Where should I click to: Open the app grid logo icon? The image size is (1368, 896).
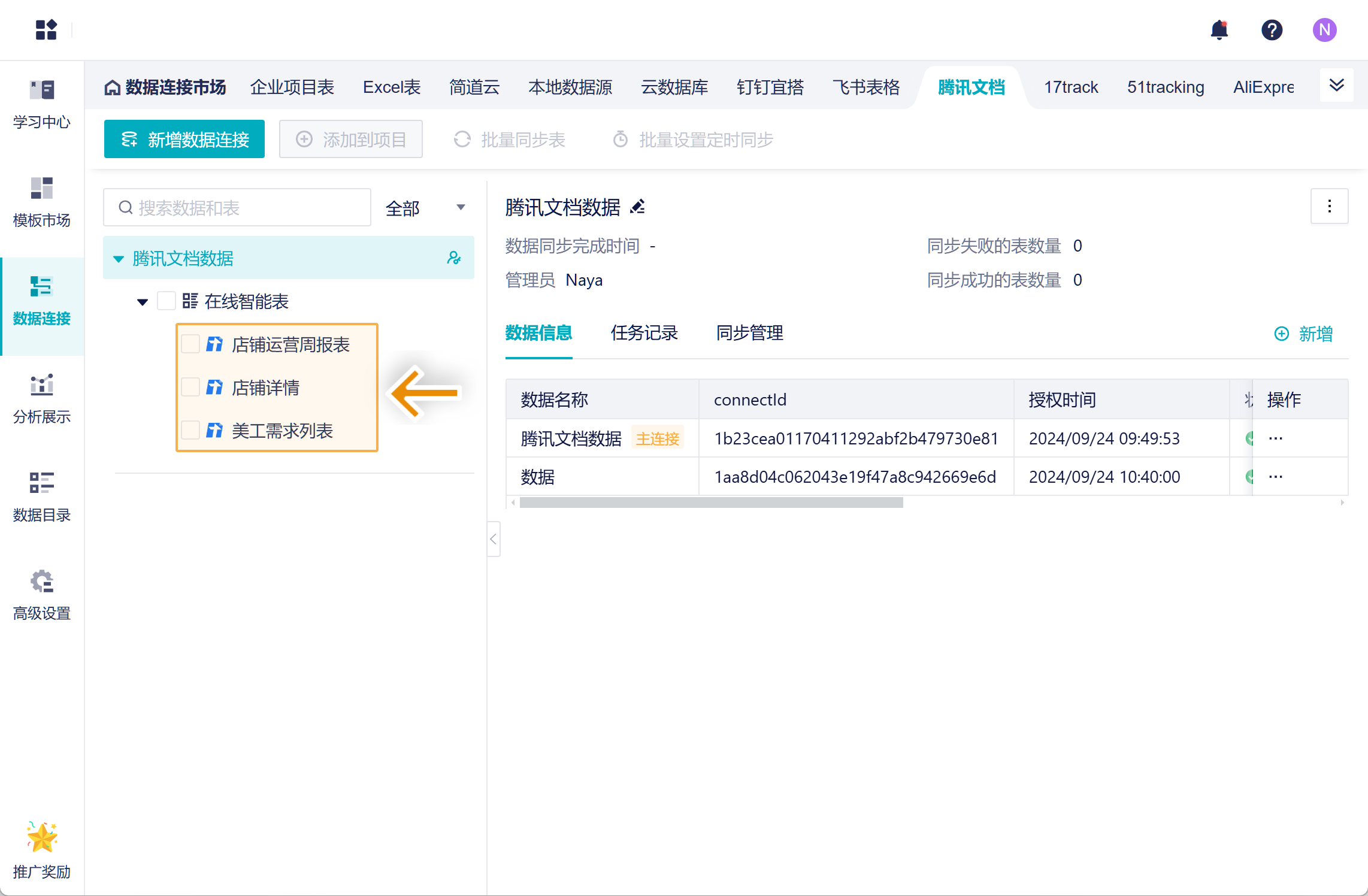[x=46, y=30]
